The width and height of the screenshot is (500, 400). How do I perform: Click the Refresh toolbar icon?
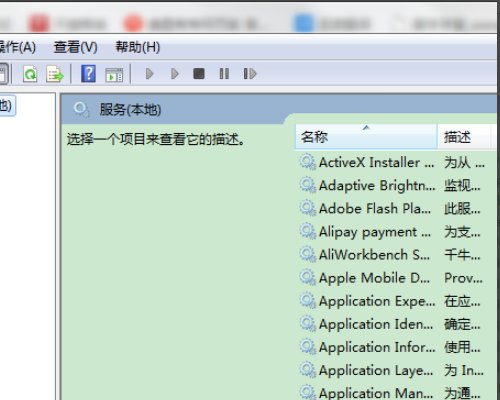tap(30, 74)
